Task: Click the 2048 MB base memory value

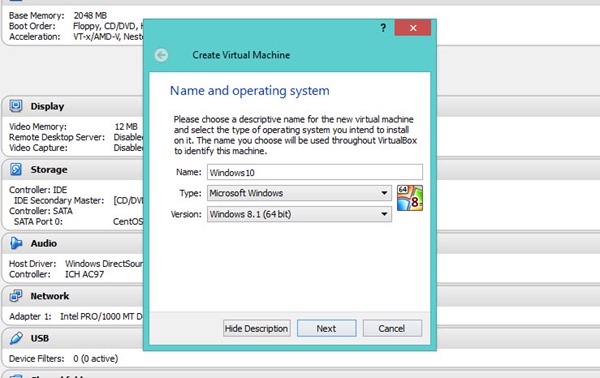Action: [90, 16]
